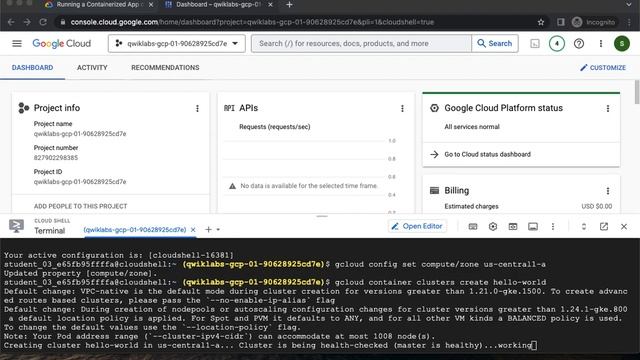Toggle Cloud Shell on-screen keyboard icon
Viewport: 640px width, 360px height.
(473, 227)
